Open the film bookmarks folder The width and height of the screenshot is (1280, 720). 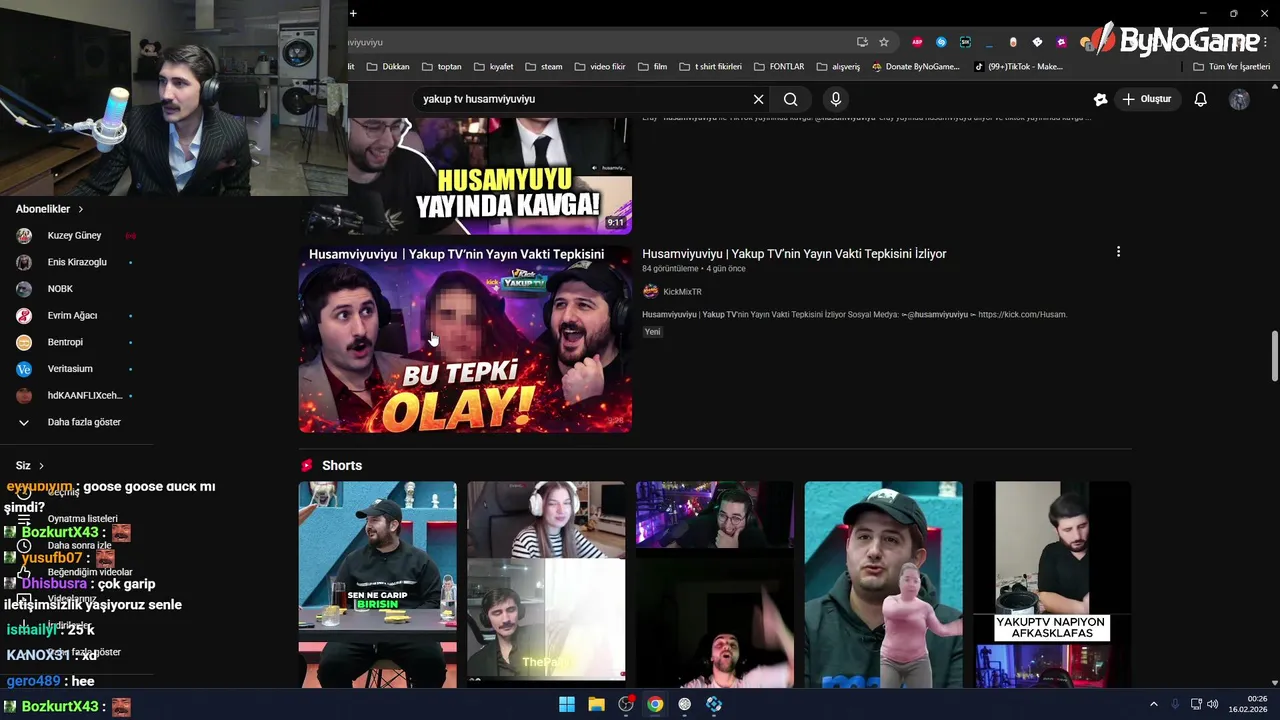[652, 67]
